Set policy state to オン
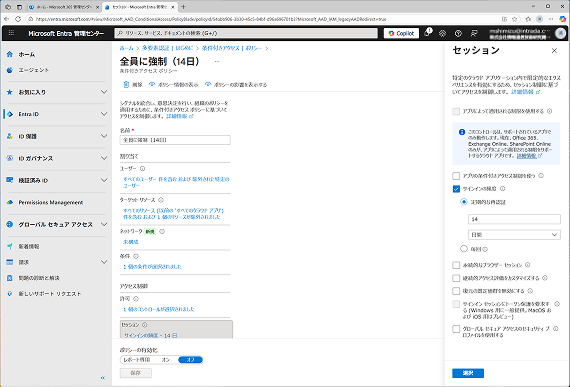 pyautogui.click(x=166, y=360)
